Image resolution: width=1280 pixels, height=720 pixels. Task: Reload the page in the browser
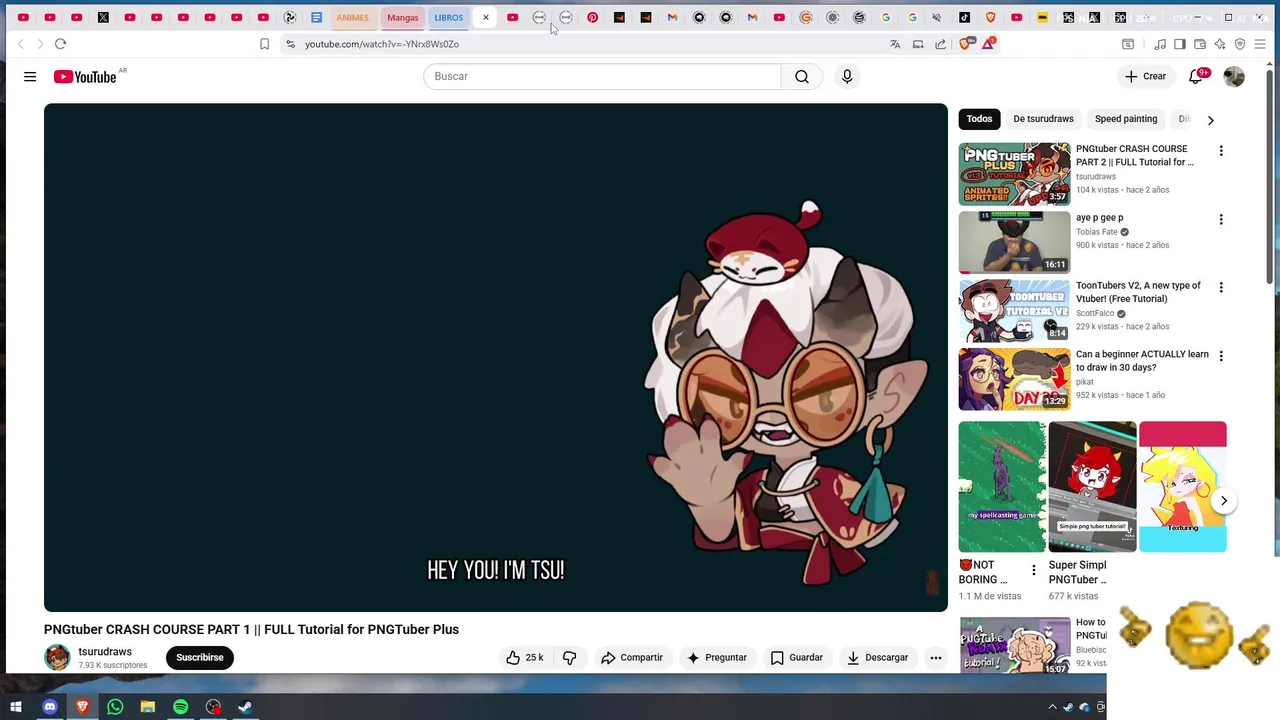(60, 44)
